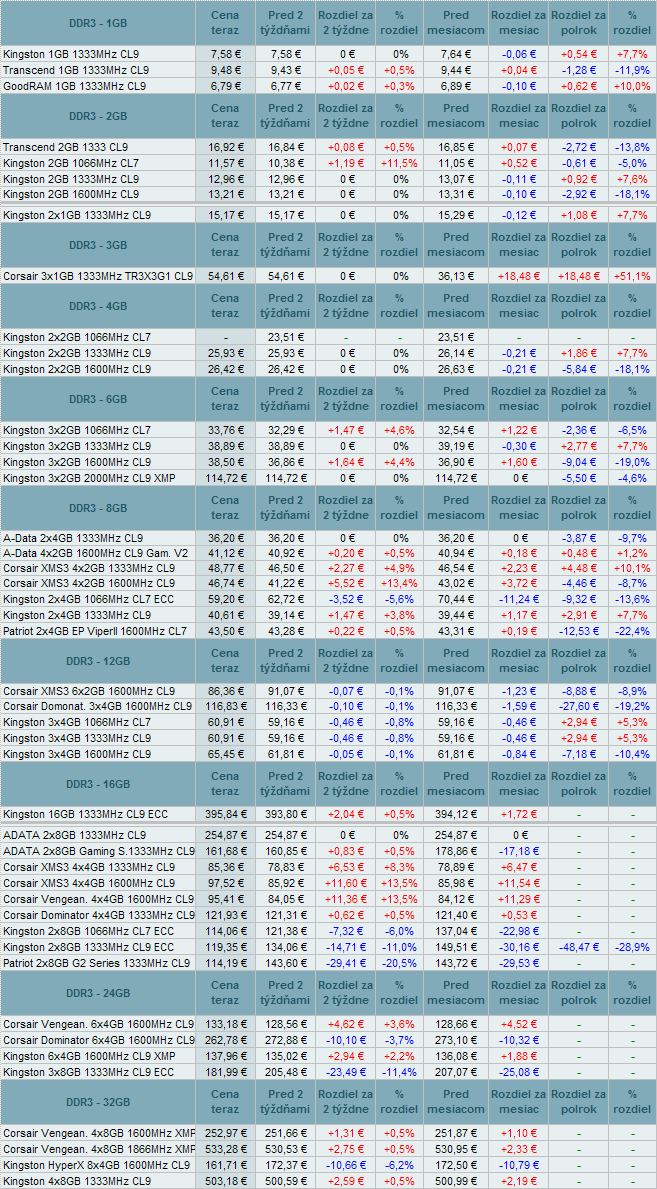This screenshot has height=1189, width=657.
Task: Click the "-27,60 €" half-year difference value
Action: coord(578,707)
